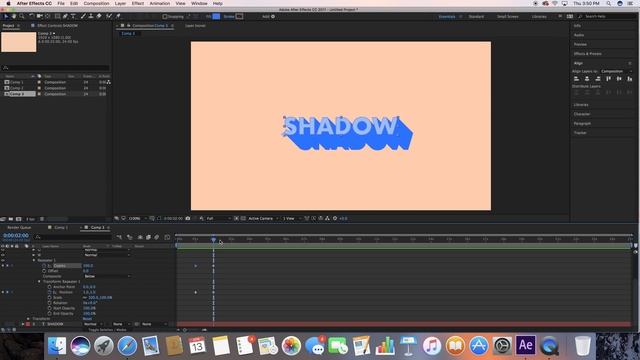
Task: Select the Eraser tool
Action: pos(99,16)
